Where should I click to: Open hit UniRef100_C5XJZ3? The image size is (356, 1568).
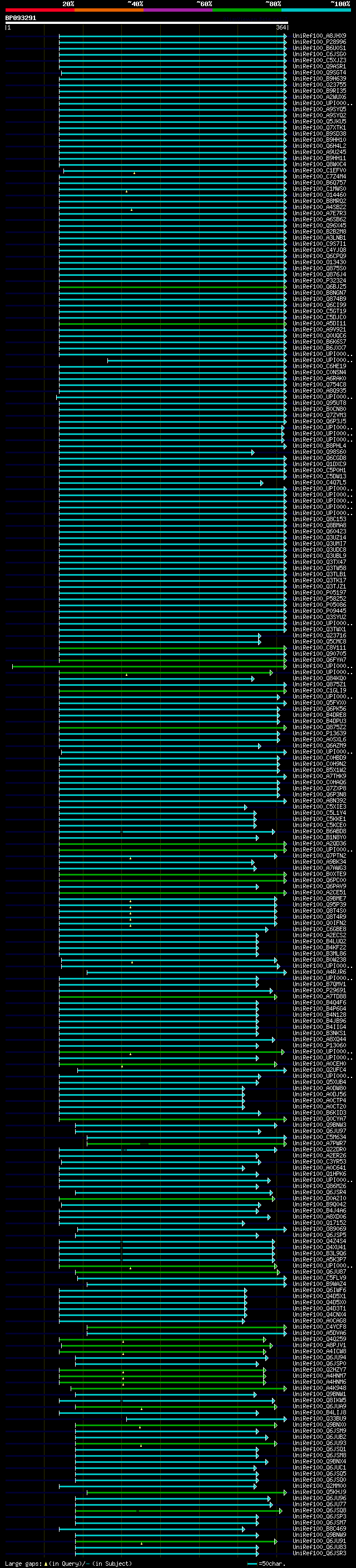tap(319, 60)
